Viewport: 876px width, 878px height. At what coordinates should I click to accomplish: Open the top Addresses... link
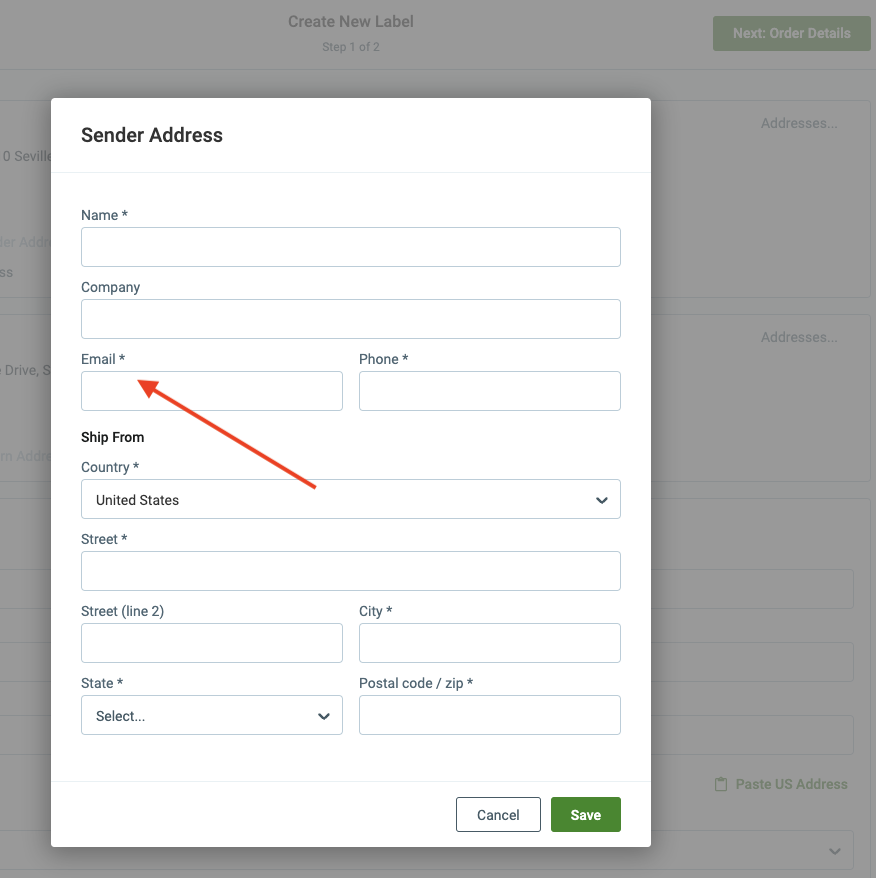[x=798, y=123]
